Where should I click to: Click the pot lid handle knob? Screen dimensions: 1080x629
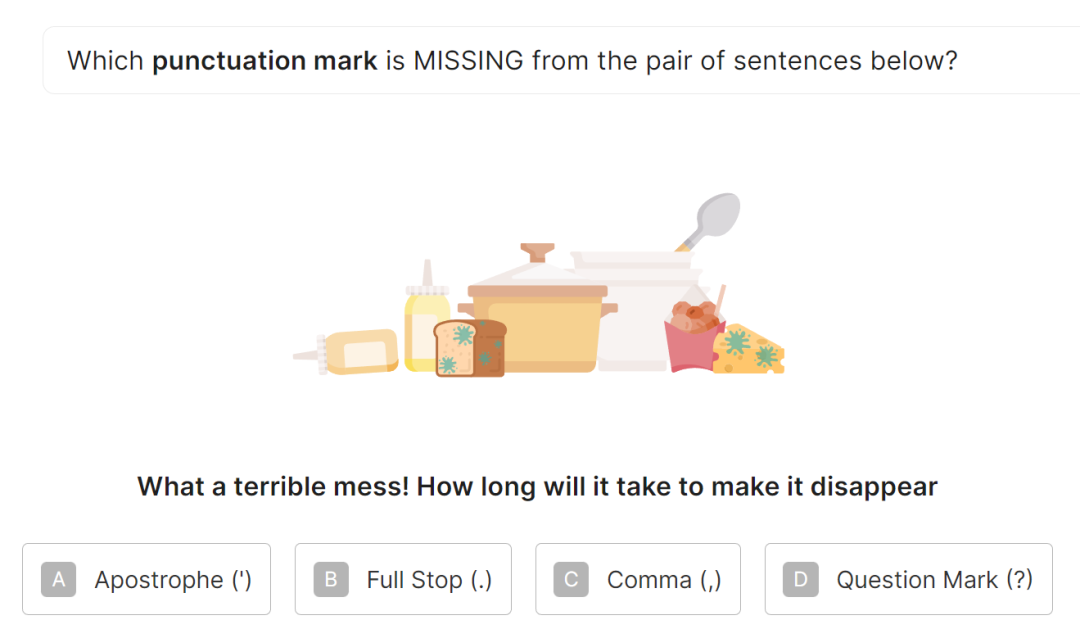tap(537, 251)
